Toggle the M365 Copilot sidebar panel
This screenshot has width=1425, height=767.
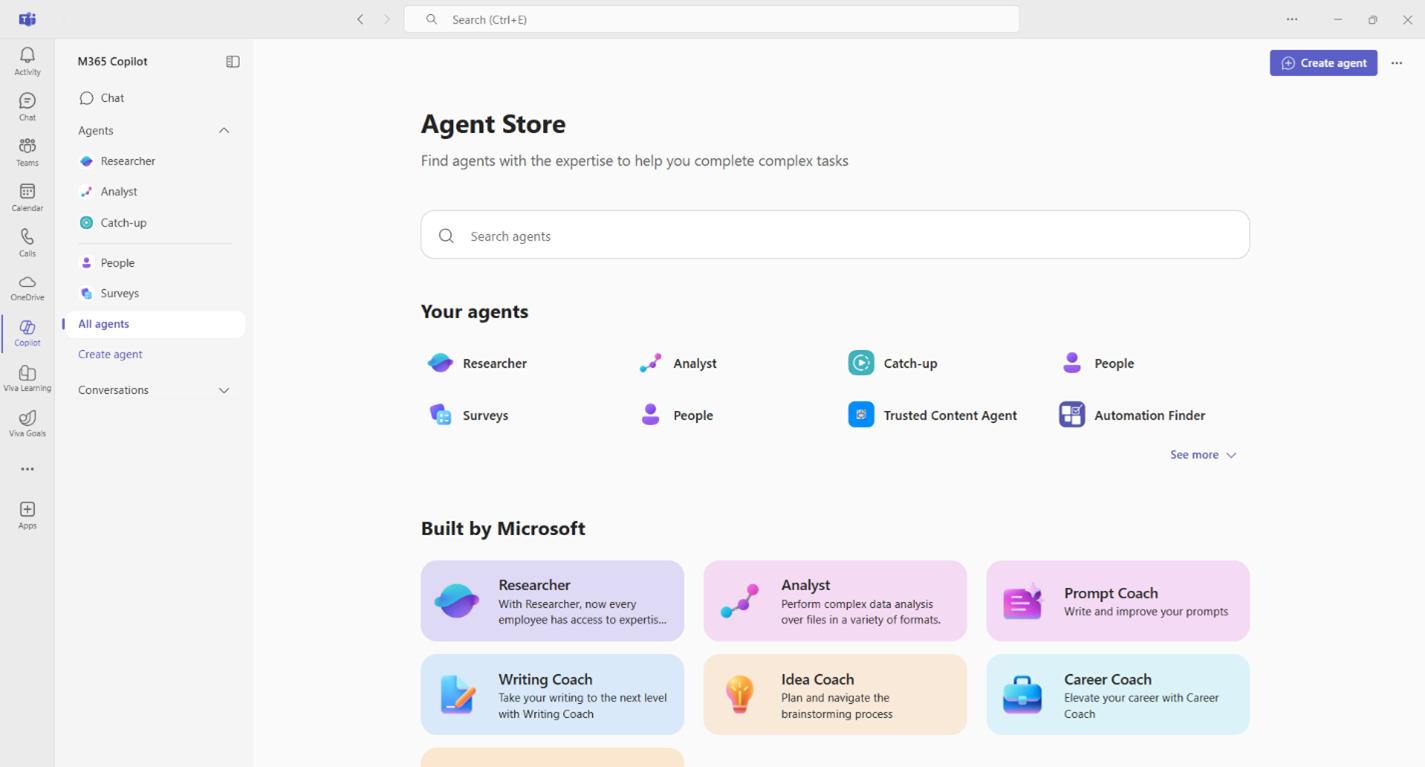tap(233, 62)
